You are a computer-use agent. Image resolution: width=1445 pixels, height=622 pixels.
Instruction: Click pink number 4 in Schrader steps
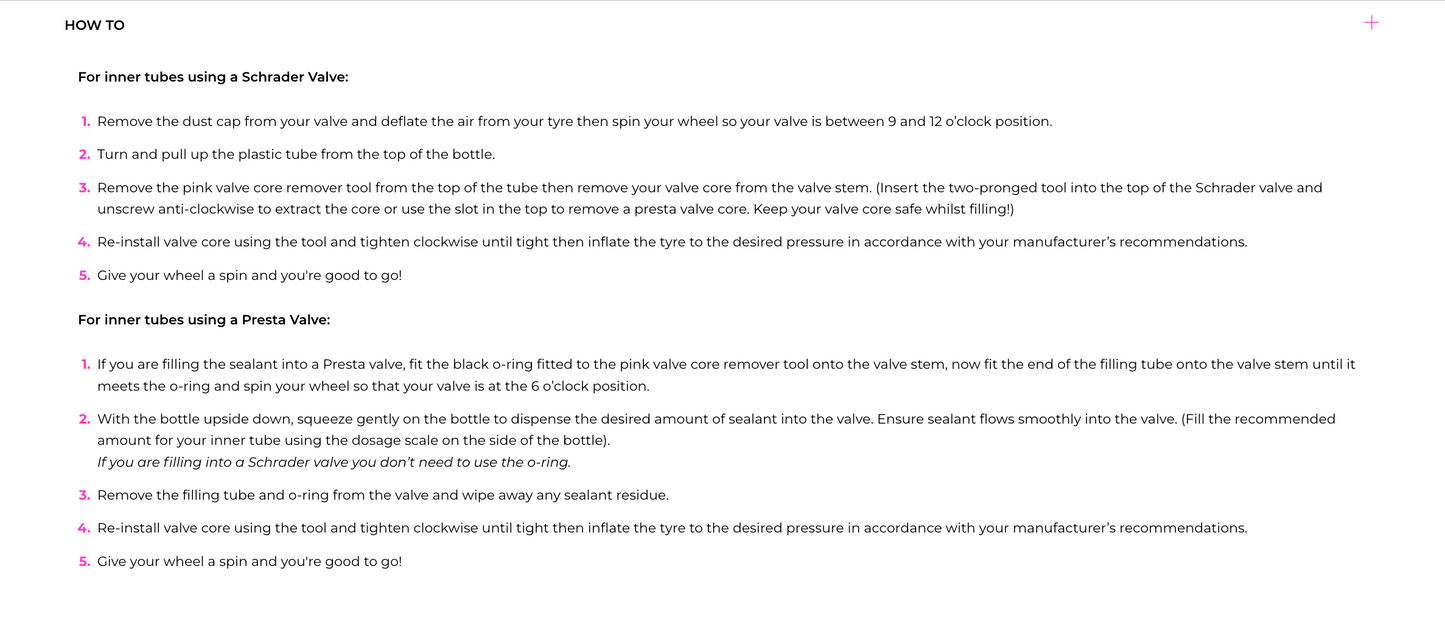point(84,242)
